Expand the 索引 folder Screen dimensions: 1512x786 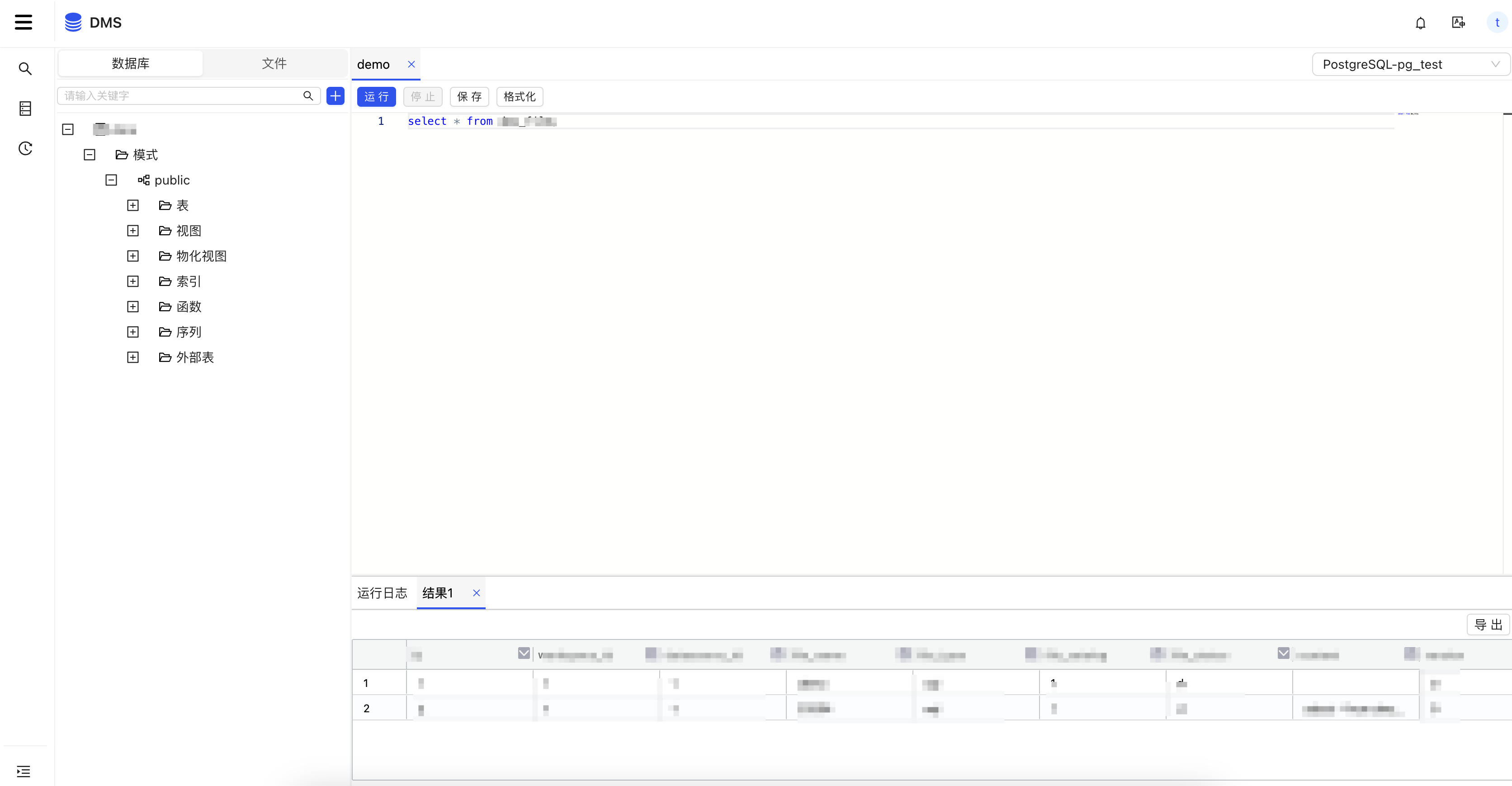(x=133, y=281)
